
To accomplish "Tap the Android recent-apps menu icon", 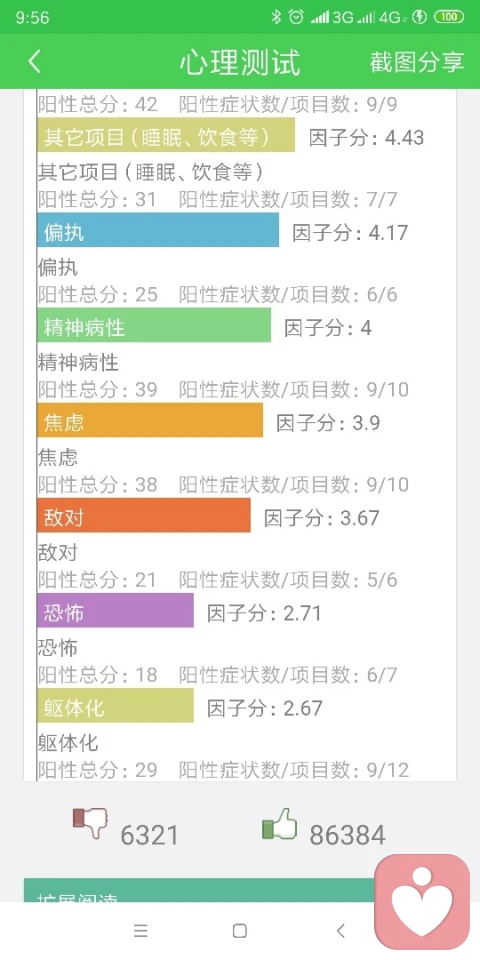I will tap(141, 931).
